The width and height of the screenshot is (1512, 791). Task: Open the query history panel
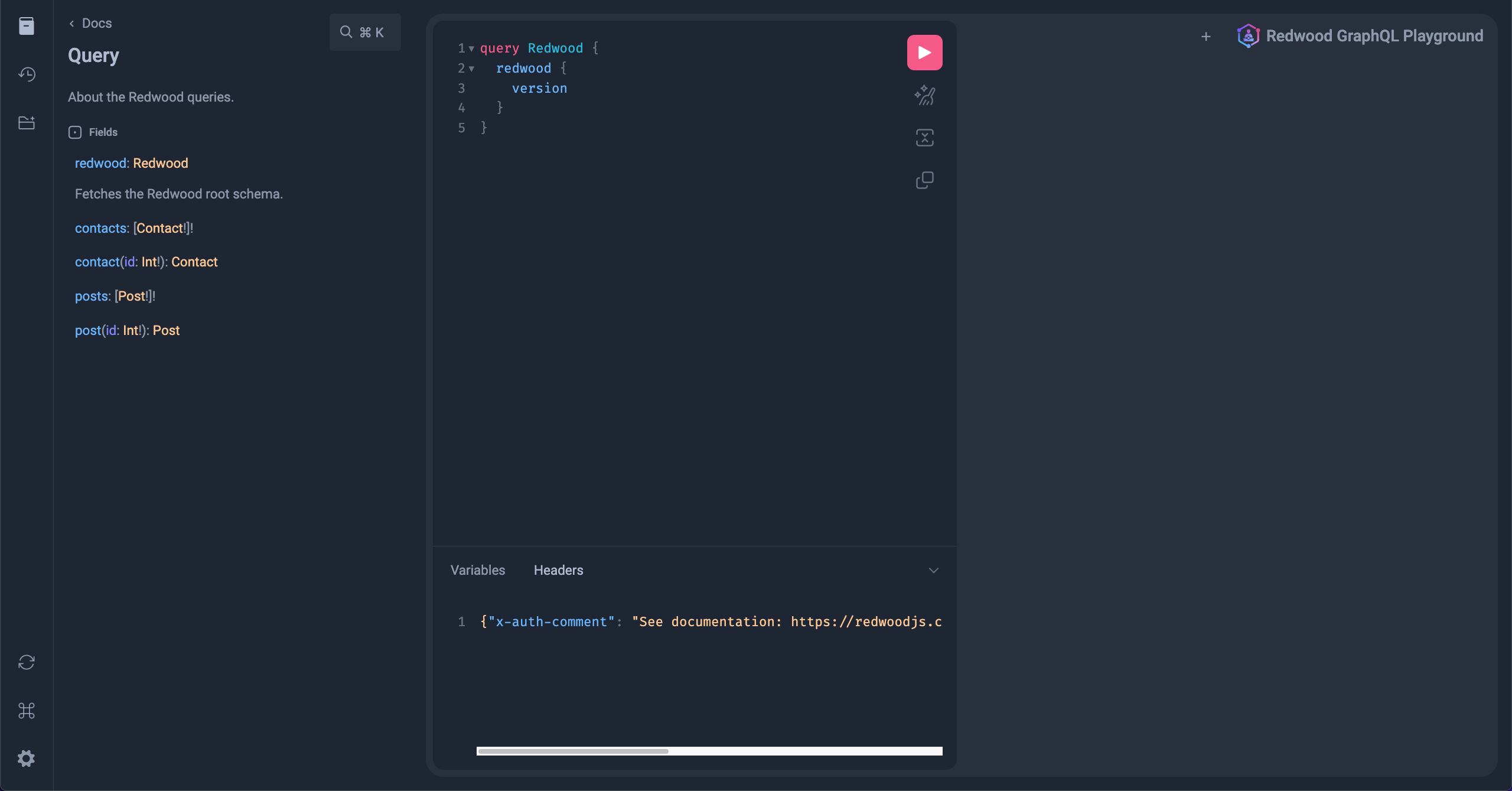[x=27, y=74]
